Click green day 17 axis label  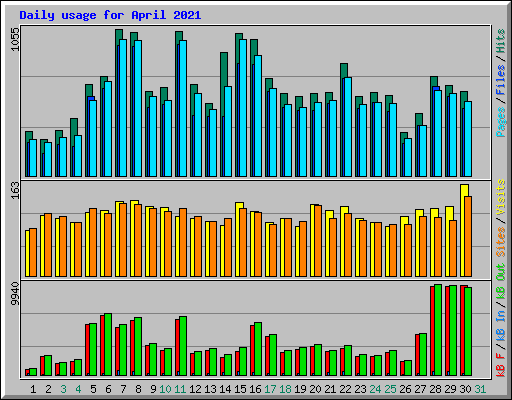click(x=270, y=389)
